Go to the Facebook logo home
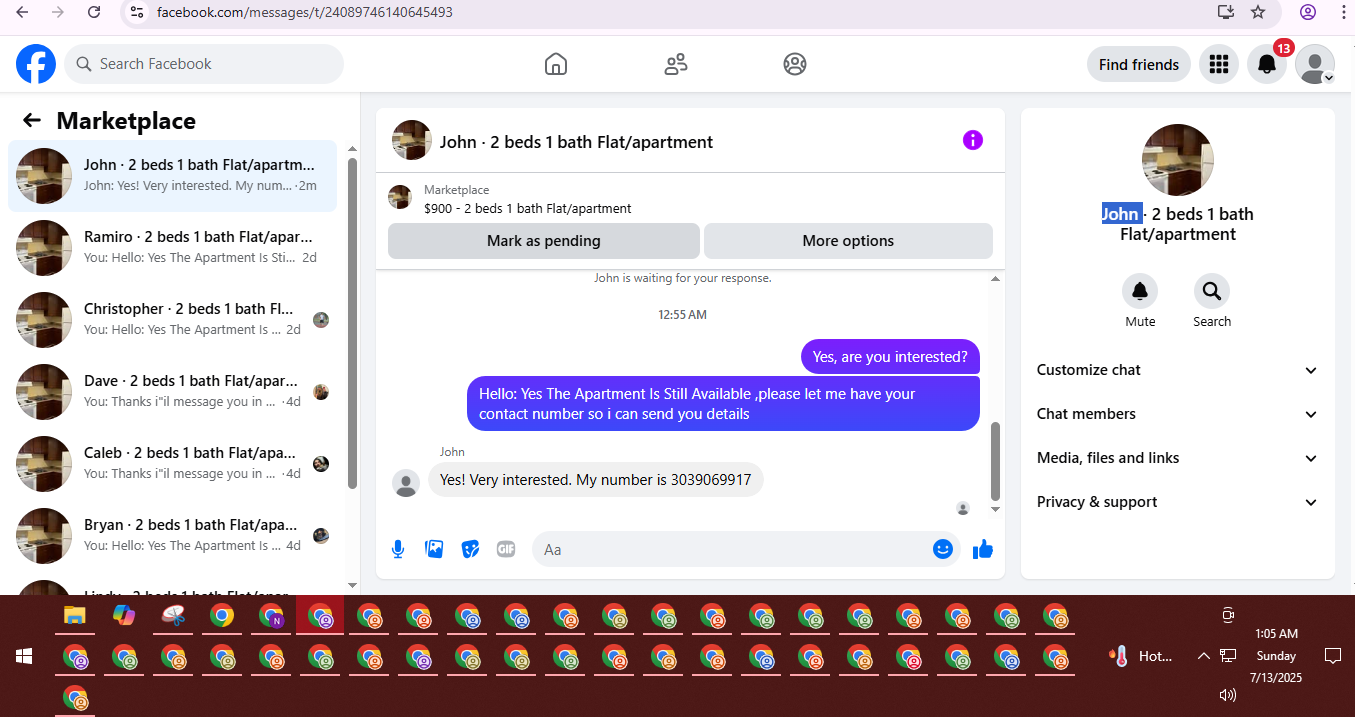 tap(36, 64)
